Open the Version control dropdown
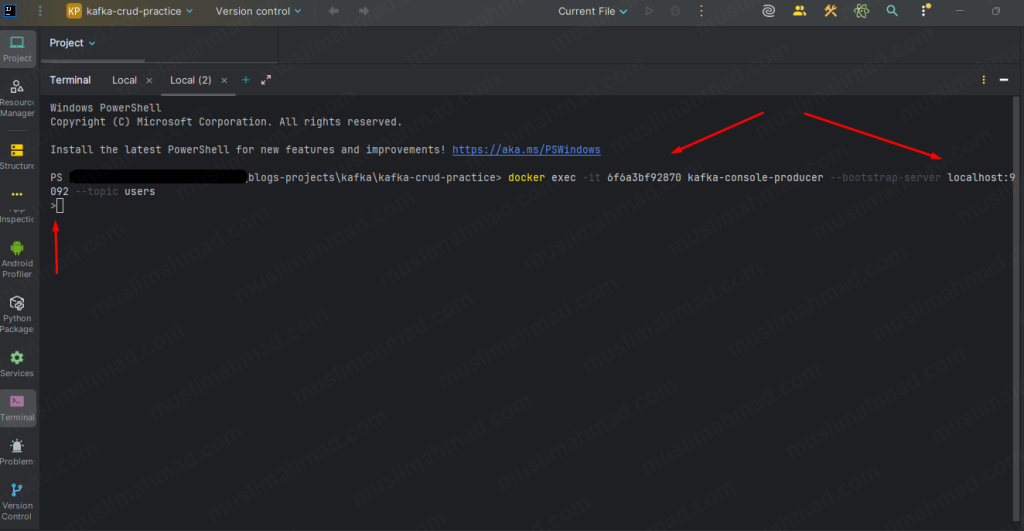The width and height of the screenshot is (1024, 531). [x=259, y=11]
